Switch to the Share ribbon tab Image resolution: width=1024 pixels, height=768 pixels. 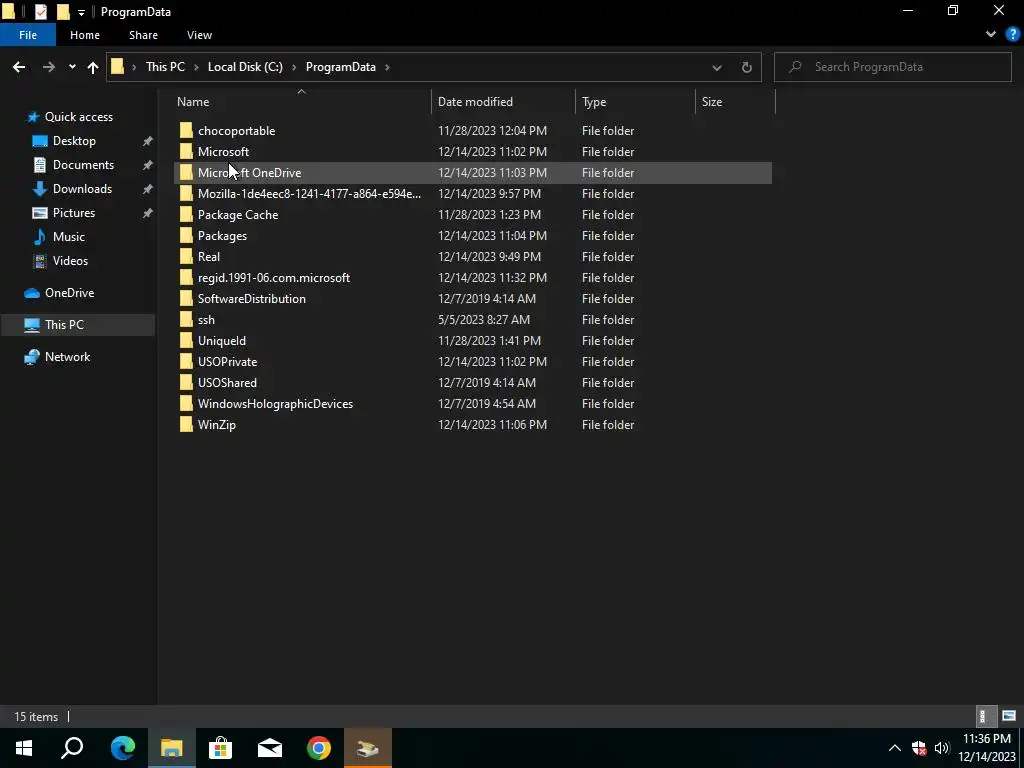(143, 35)
